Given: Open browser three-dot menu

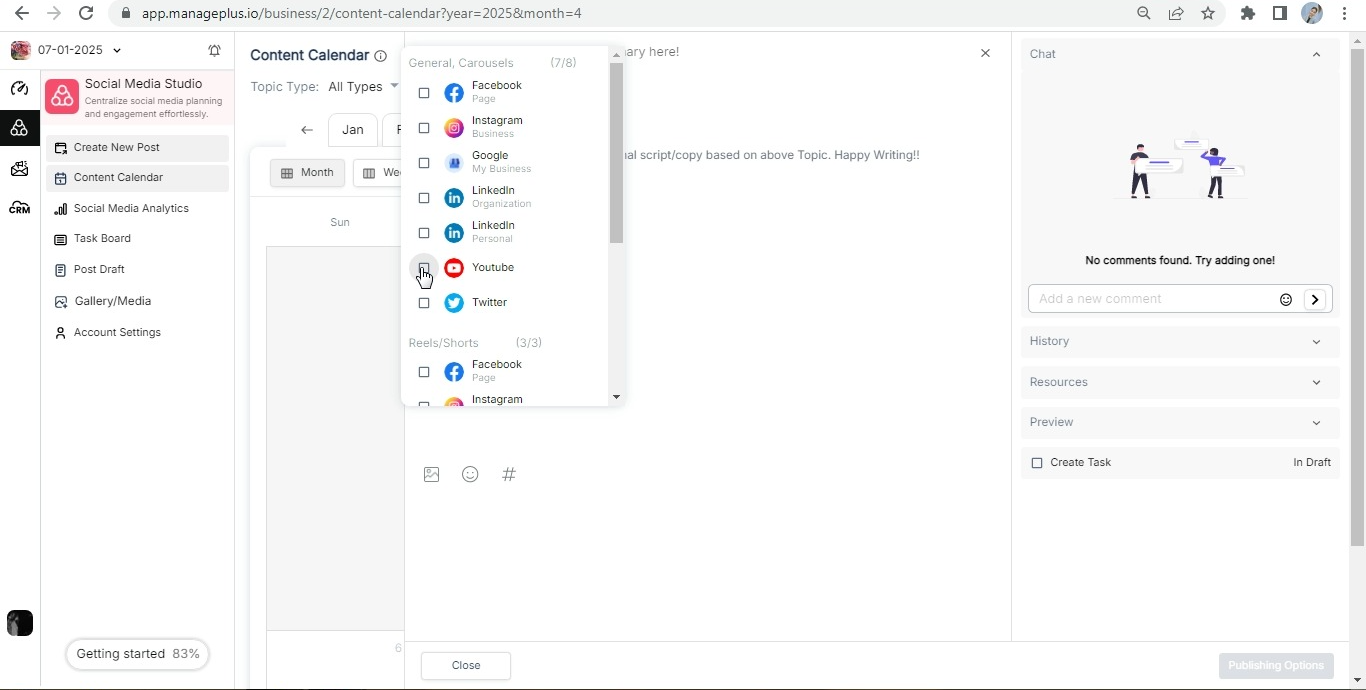Looking at the screenshot, I should [1345, 13].
